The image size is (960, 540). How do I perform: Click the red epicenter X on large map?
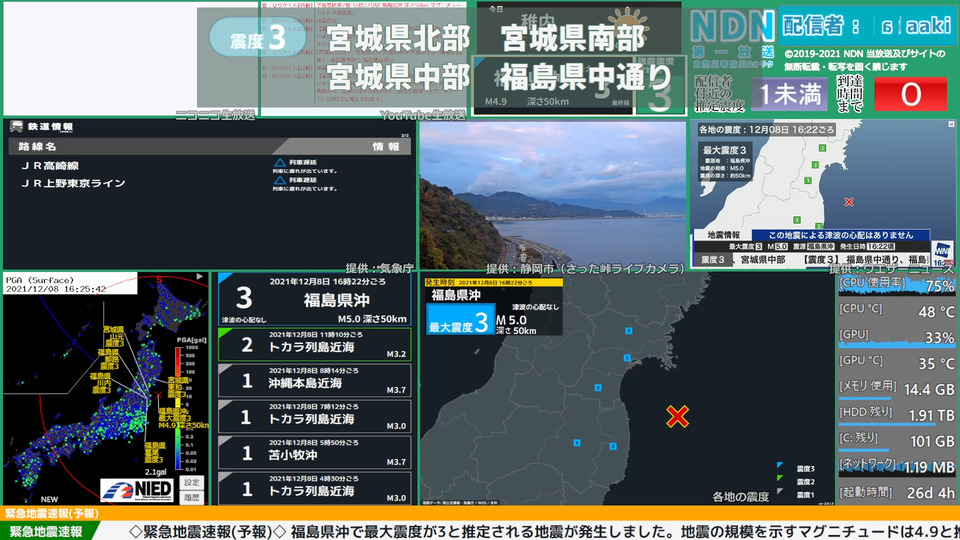click(677, 416)
